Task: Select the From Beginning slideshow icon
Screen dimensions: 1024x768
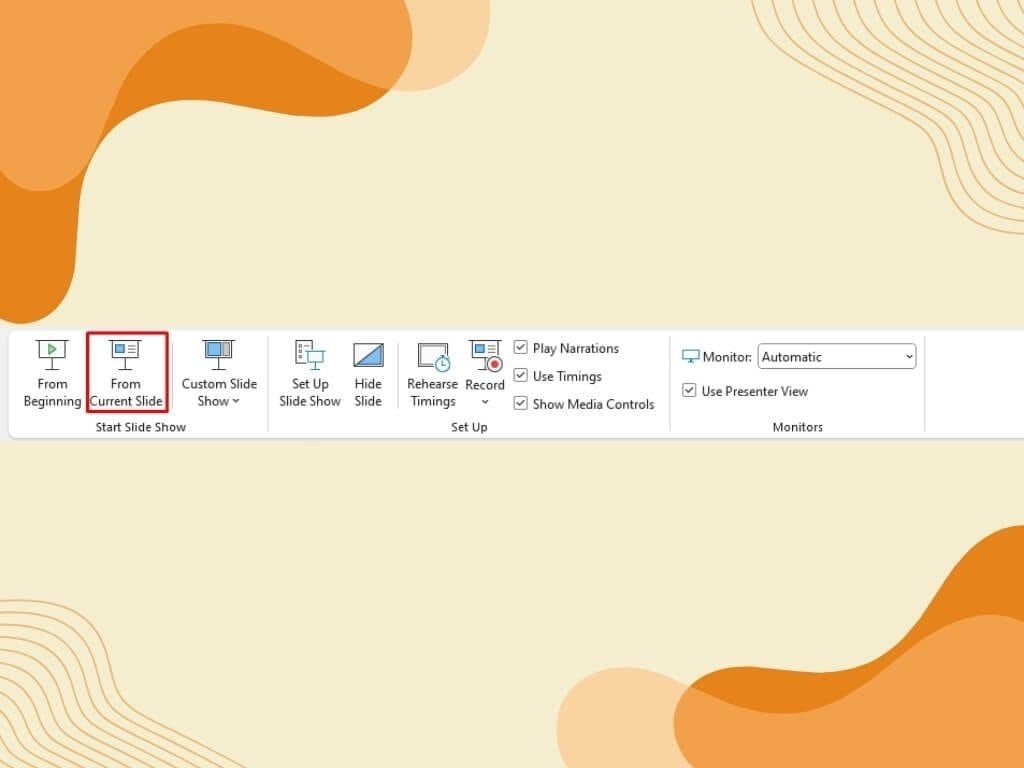Action: pyautogui.click(x=51, y=372)
